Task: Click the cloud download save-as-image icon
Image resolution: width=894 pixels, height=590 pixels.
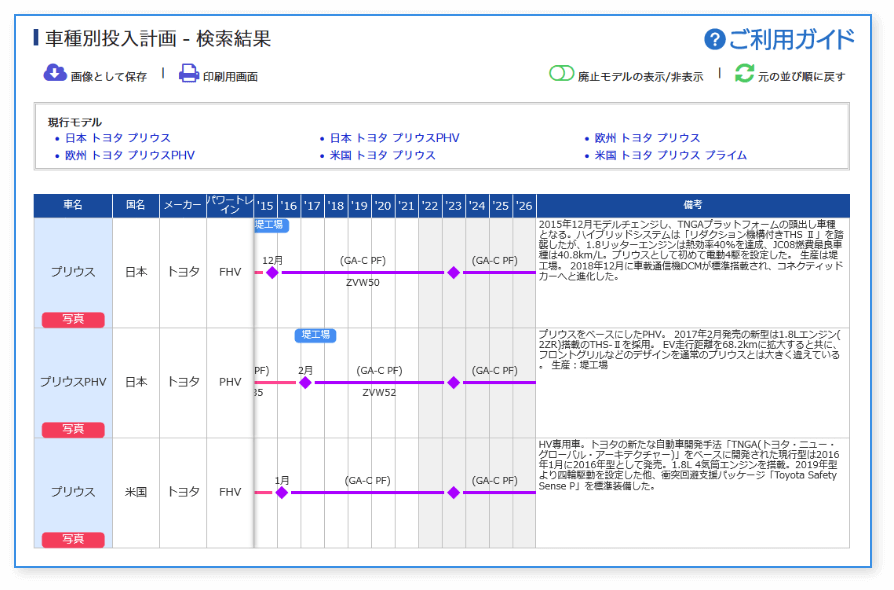Action: [x=55, y=74]
